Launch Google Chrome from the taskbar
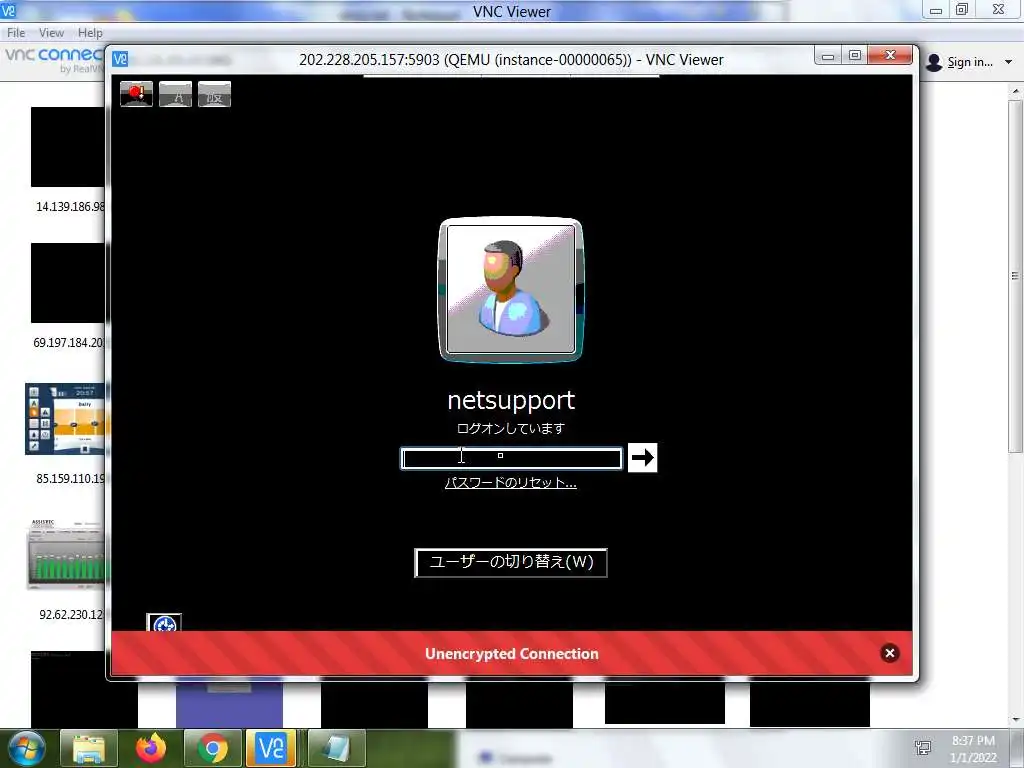This screenshot has height=768, width=1024. pyautogui.click(x=213, y=748)
